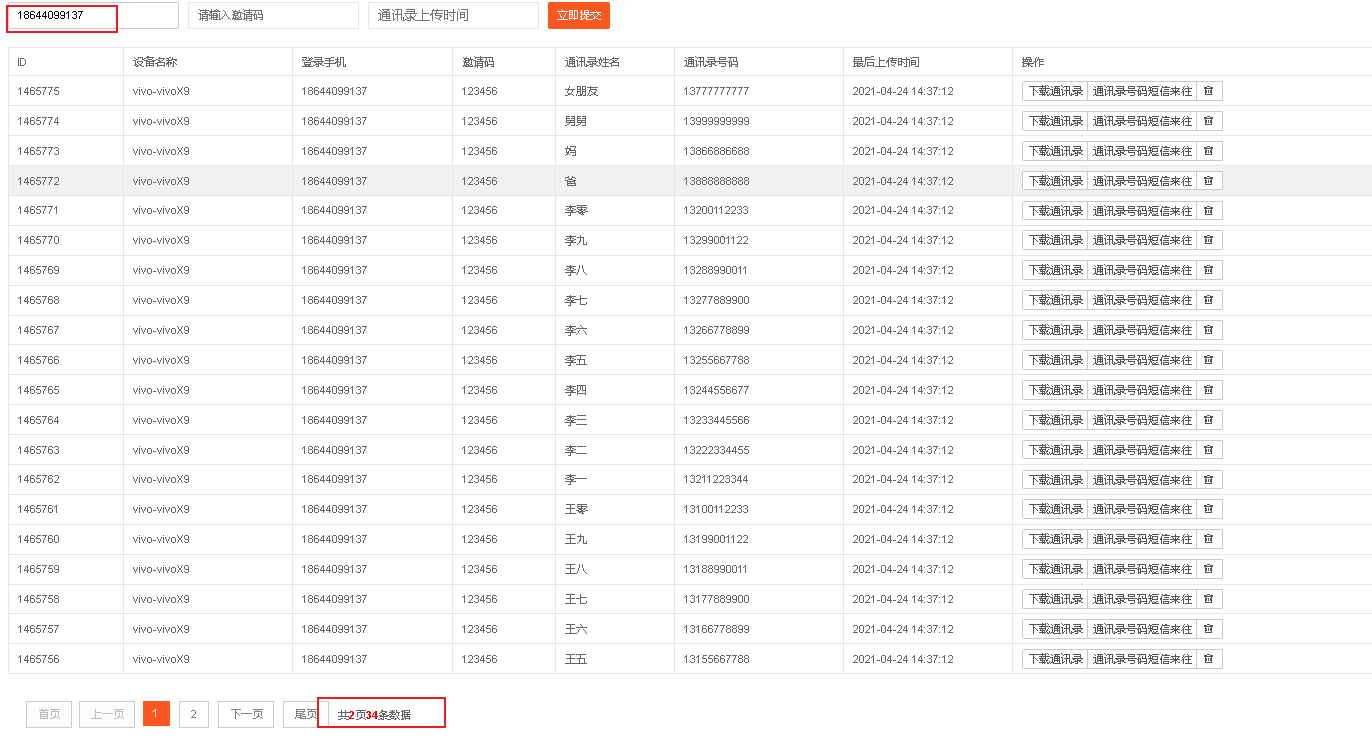Click phone number 13888888888 cell
Viewport: 1372px width, 747px height.
[716, 181]
